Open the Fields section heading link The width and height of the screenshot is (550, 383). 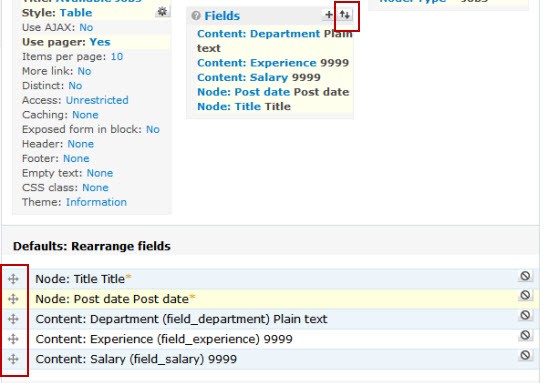(222, 16)
